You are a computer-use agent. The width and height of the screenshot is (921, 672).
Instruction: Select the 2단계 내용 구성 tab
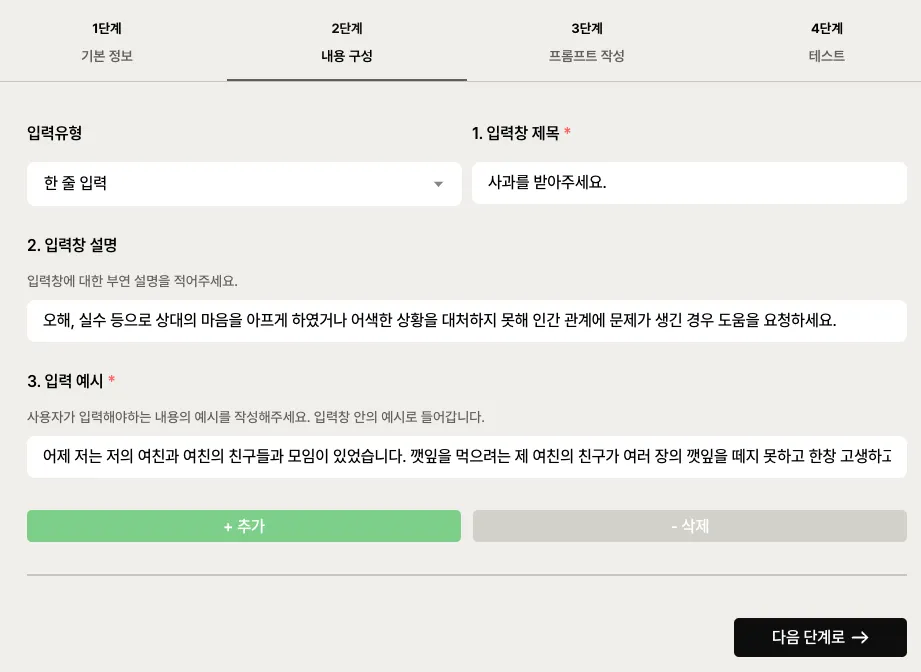[346, 42]
